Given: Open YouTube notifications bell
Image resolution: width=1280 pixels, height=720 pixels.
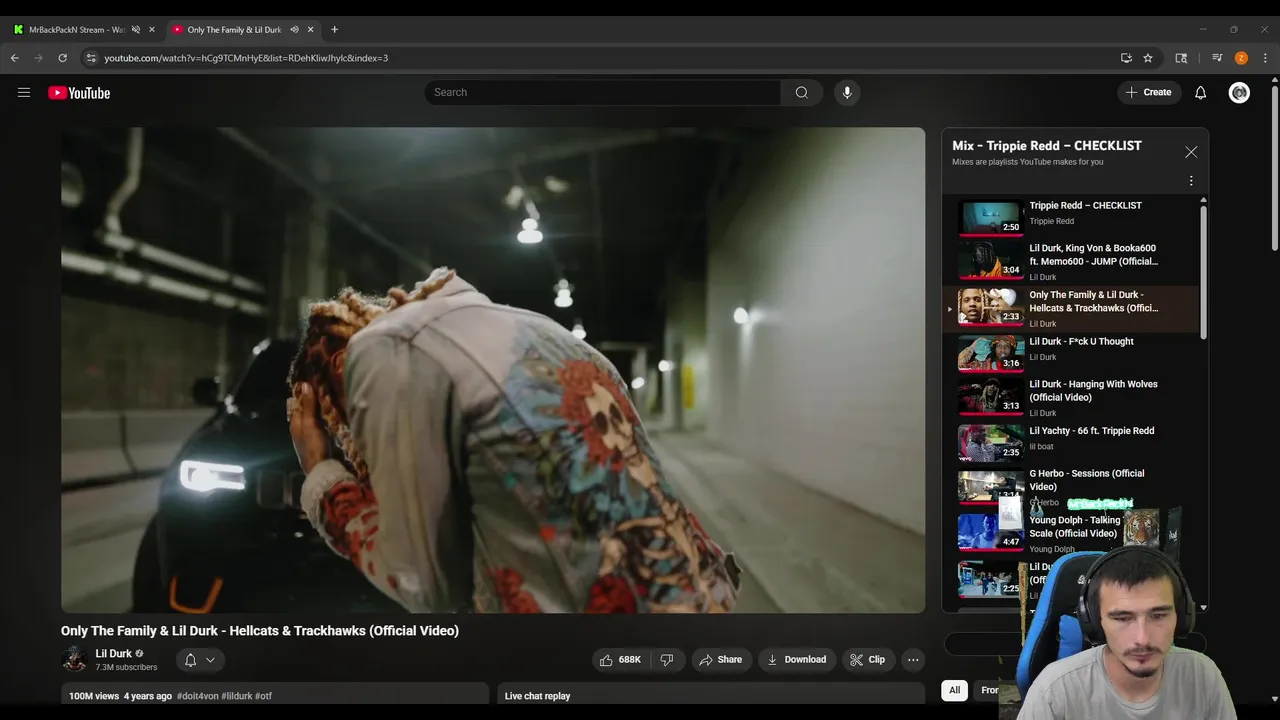Looking at the screenshot, I should pyautogui.click(x=1201, y=92).
